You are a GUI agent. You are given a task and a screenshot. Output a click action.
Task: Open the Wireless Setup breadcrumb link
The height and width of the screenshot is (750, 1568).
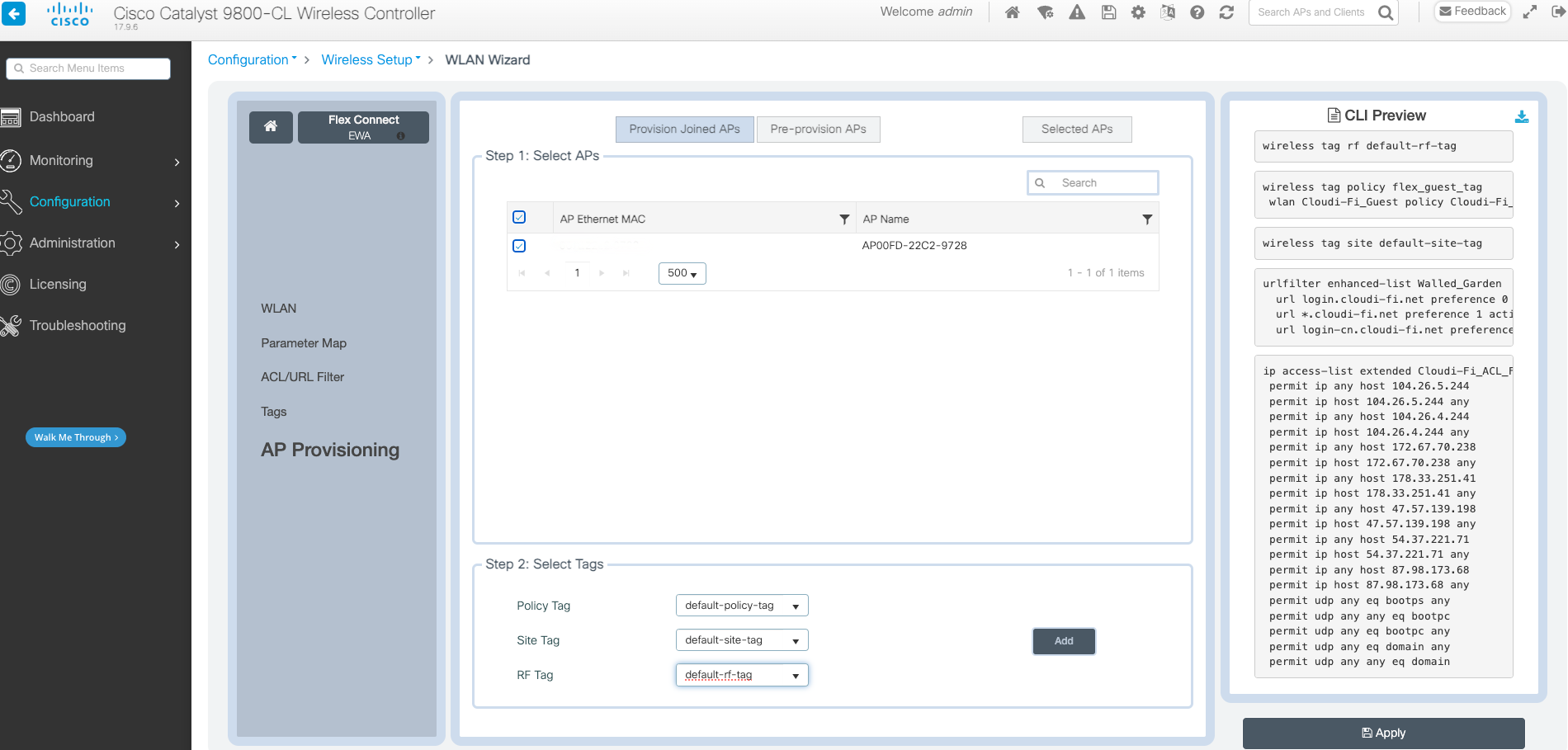[367, 59]
